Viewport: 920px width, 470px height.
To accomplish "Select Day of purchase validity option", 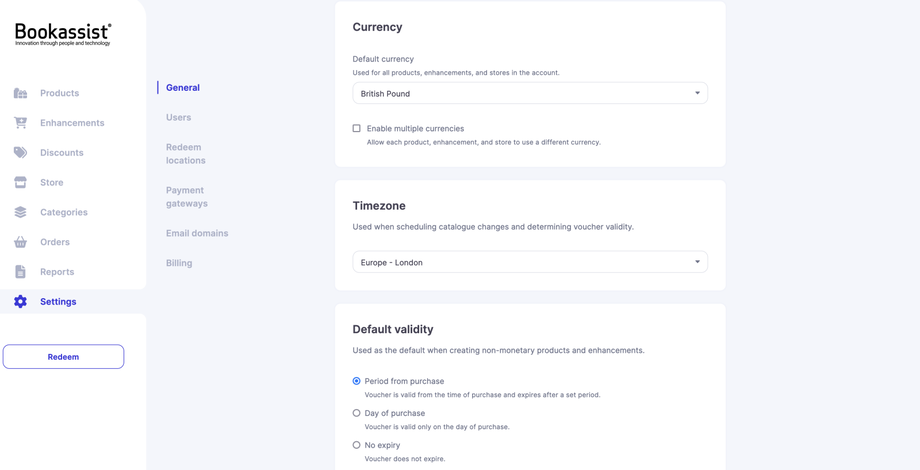I will [357, 413].
